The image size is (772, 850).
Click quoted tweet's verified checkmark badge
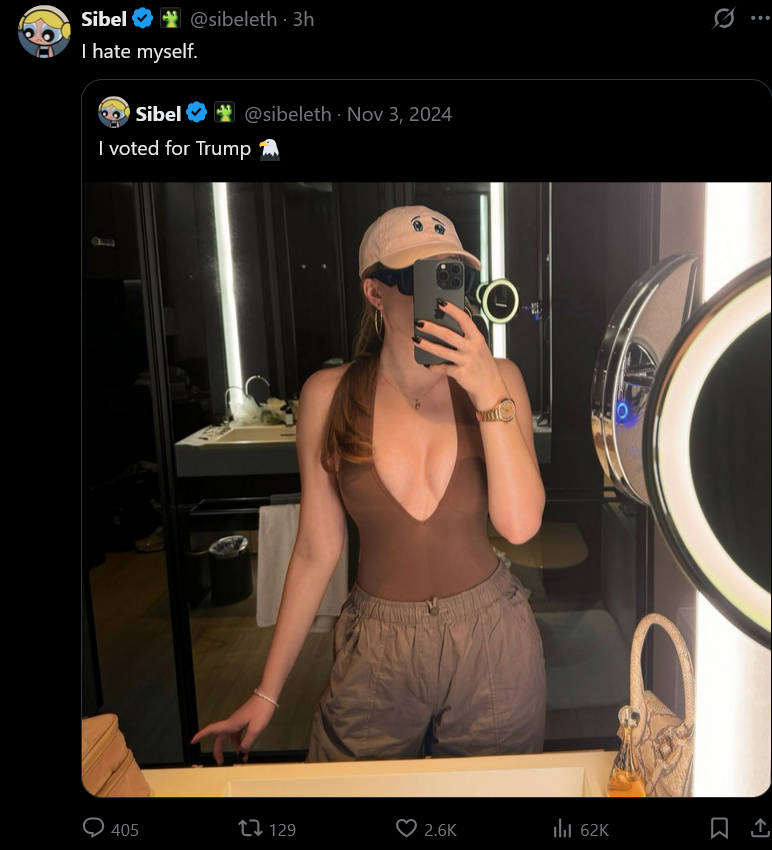[196, 113]
